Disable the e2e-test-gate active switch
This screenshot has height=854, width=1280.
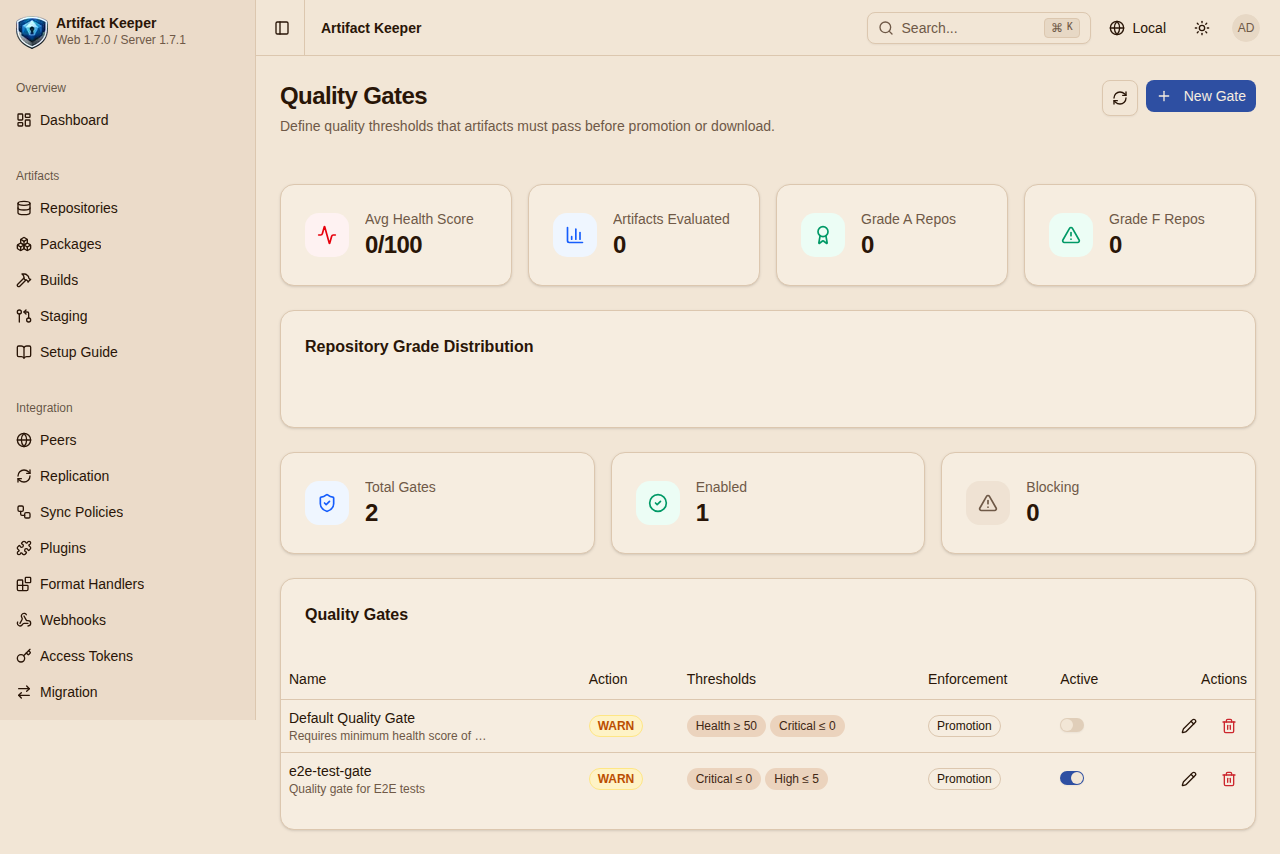pos(1072,778)
